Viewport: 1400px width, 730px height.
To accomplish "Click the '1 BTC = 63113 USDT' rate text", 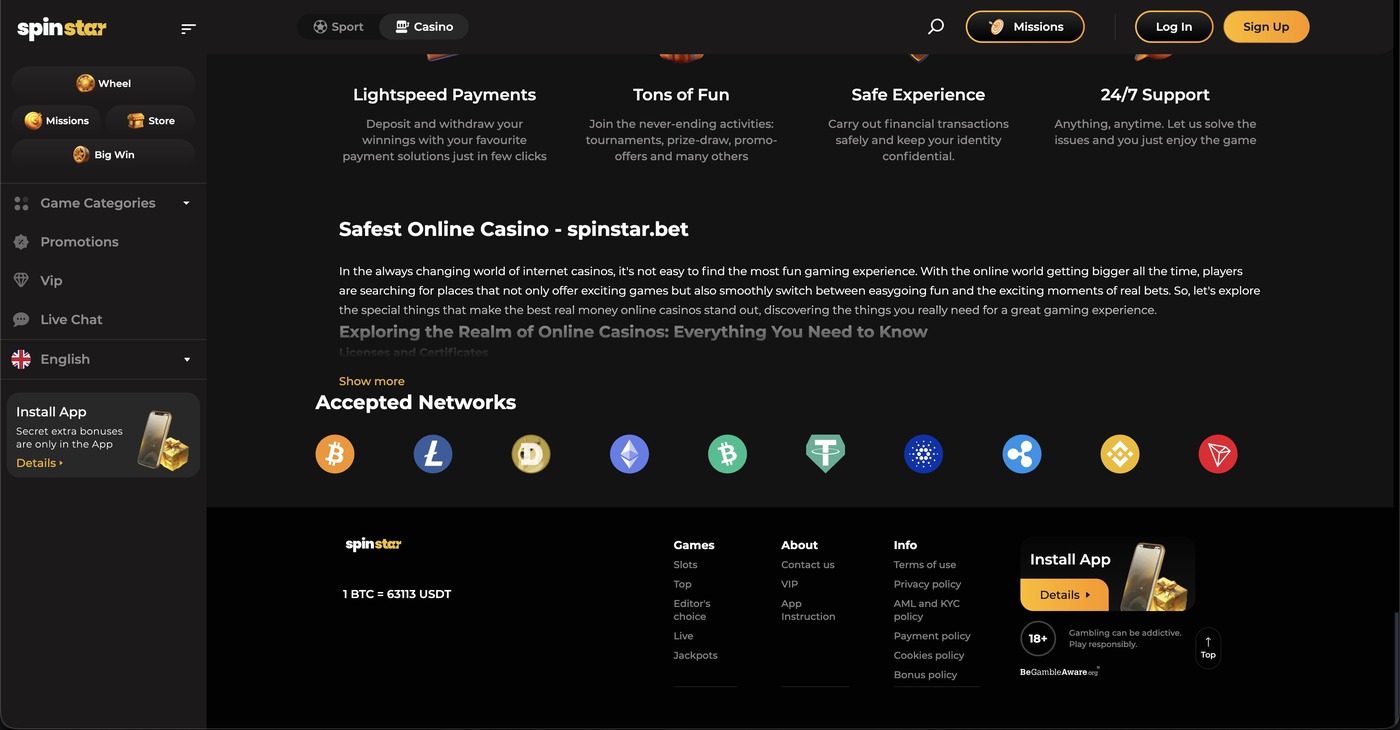I will [397, 594].
